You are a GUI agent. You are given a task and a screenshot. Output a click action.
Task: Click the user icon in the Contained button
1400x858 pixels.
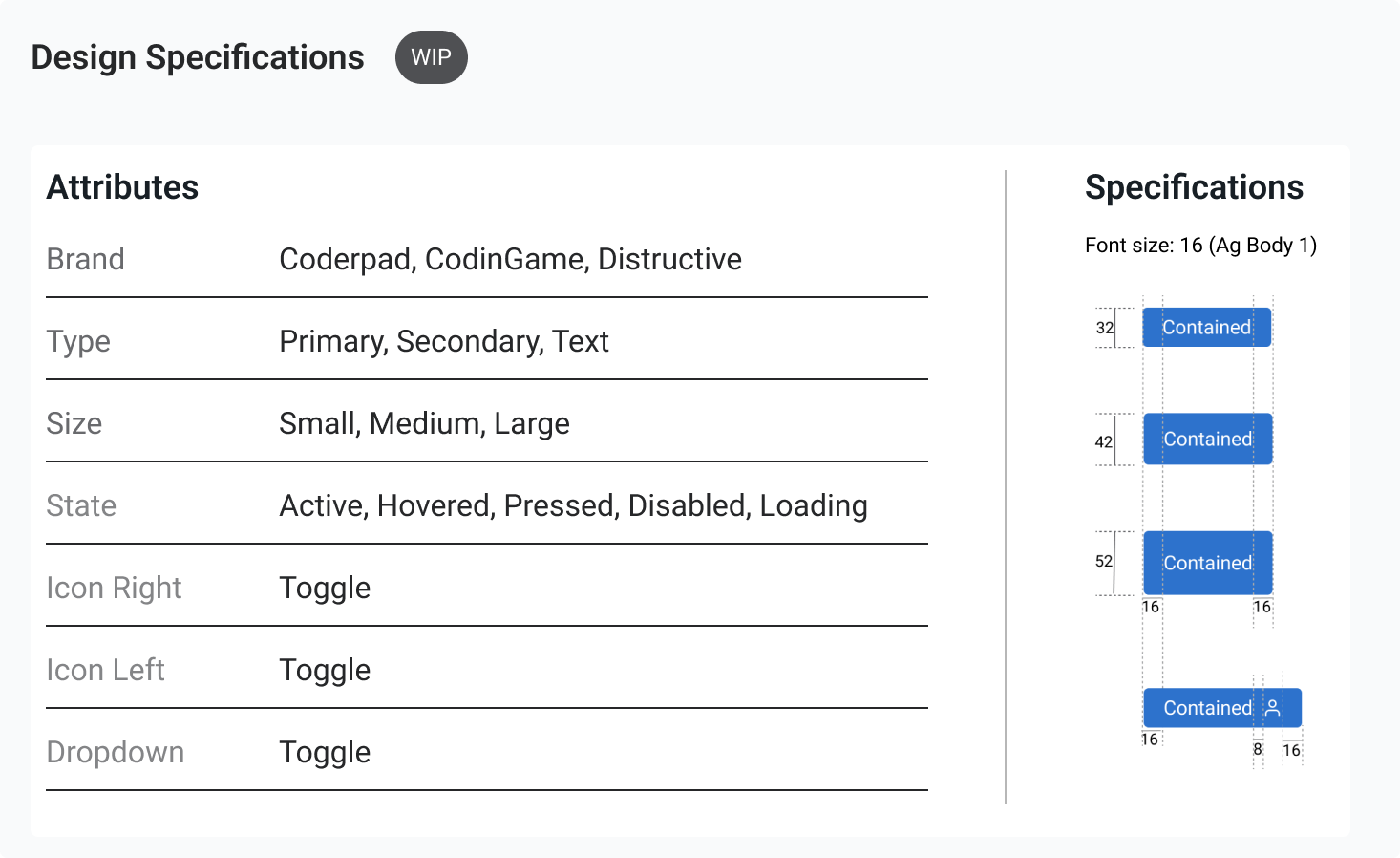(x=1273, y=708)
